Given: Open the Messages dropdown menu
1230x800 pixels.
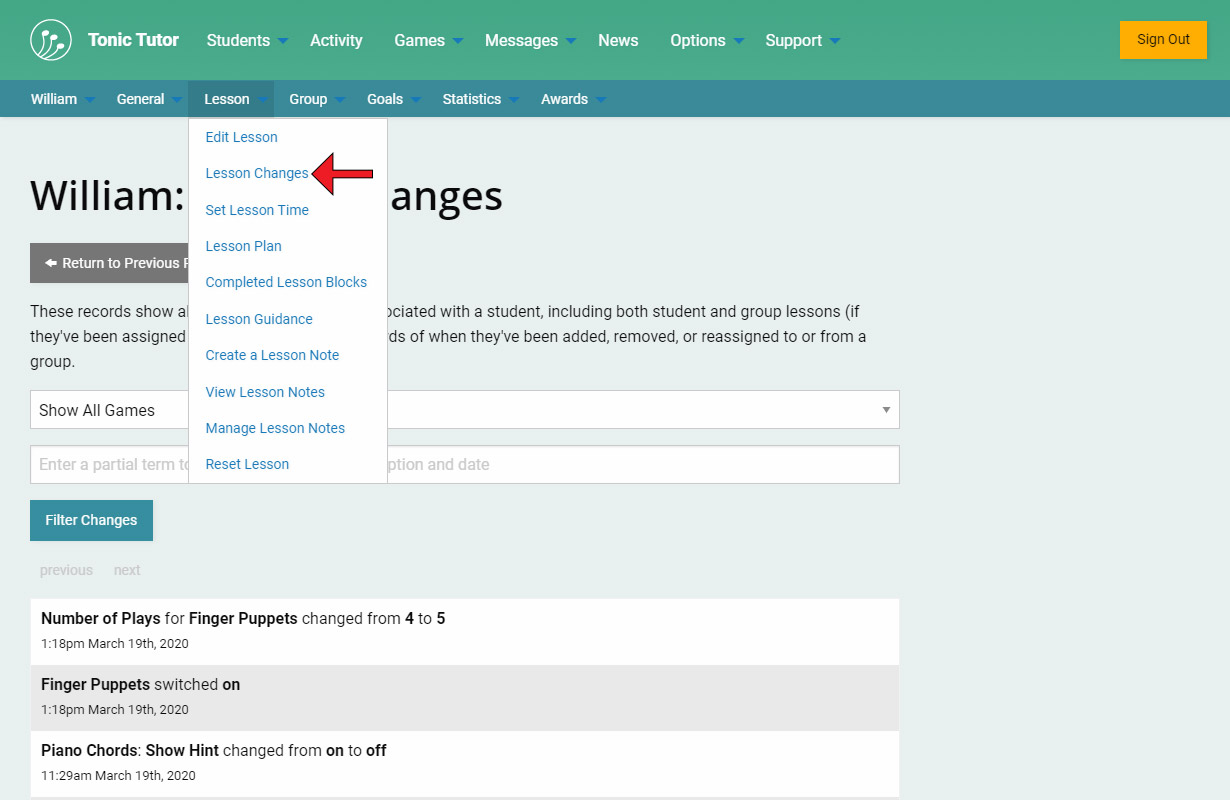Looking at the screenshot, I should (530, 41).
